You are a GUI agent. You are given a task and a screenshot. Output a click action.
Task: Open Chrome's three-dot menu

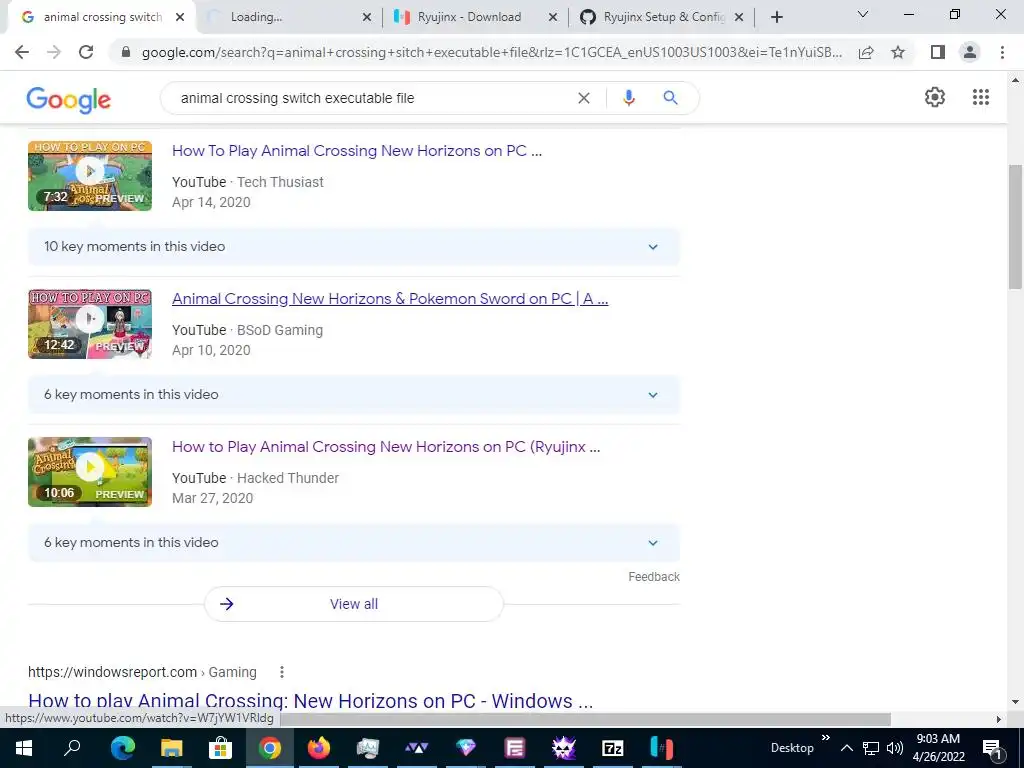1002,52
